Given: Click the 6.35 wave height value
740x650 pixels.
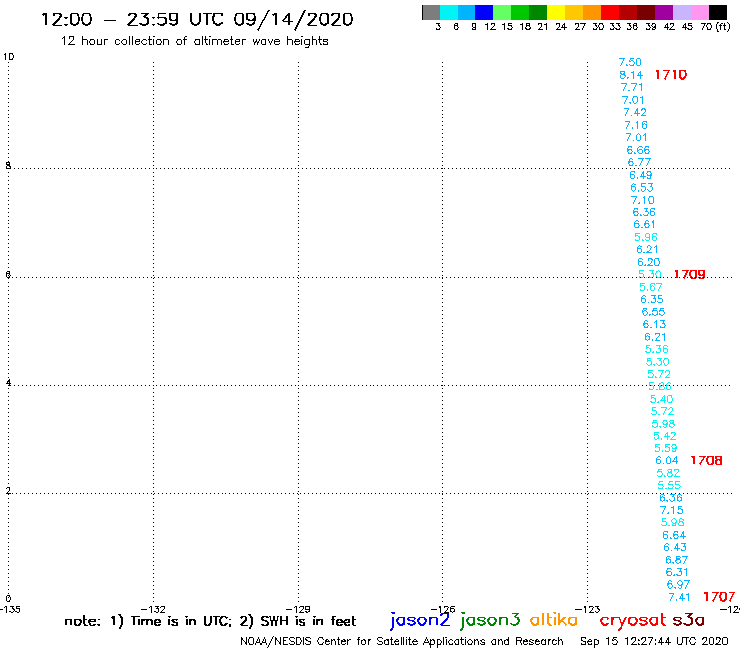Looking at the screenshot, I should (652, 299).
